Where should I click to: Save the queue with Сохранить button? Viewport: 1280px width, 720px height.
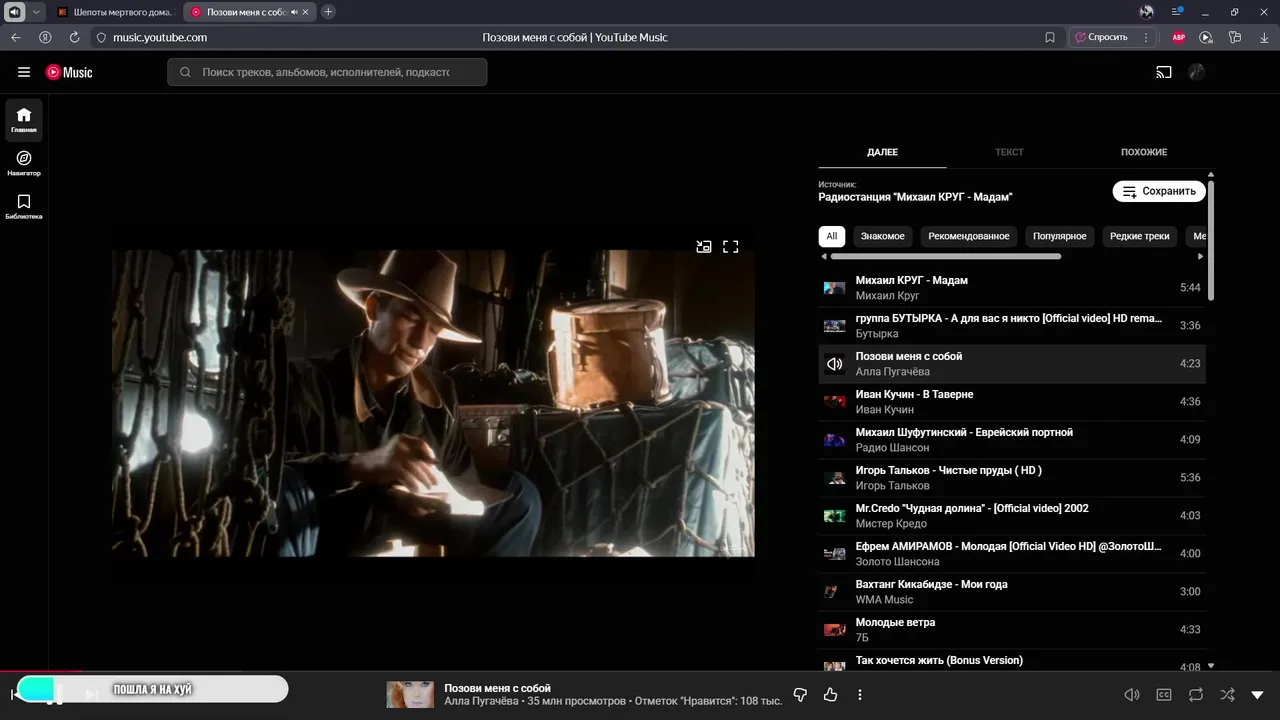(x=1159, y=191)
